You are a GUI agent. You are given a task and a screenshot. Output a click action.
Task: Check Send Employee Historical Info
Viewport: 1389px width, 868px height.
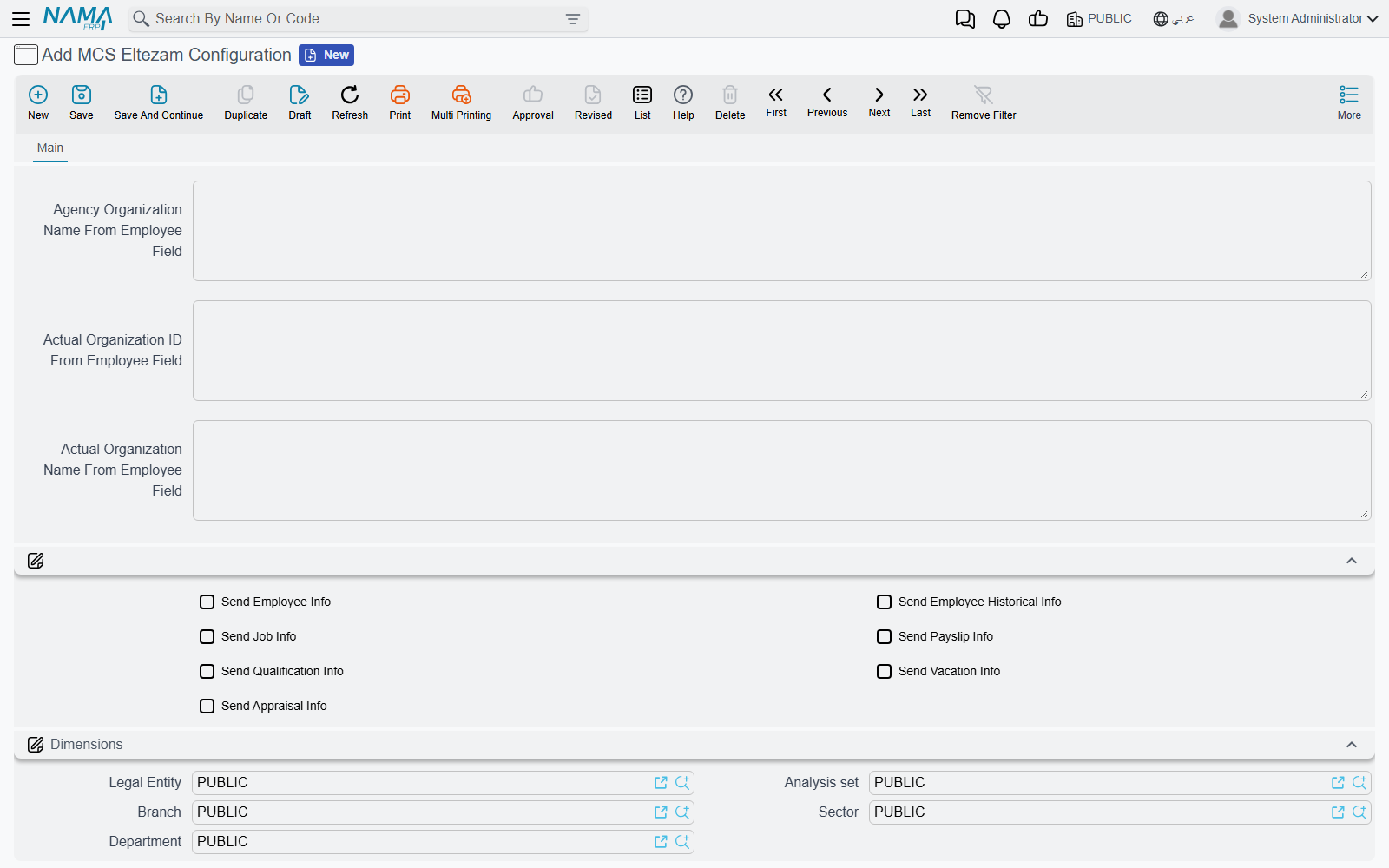(x=884, y=602)
